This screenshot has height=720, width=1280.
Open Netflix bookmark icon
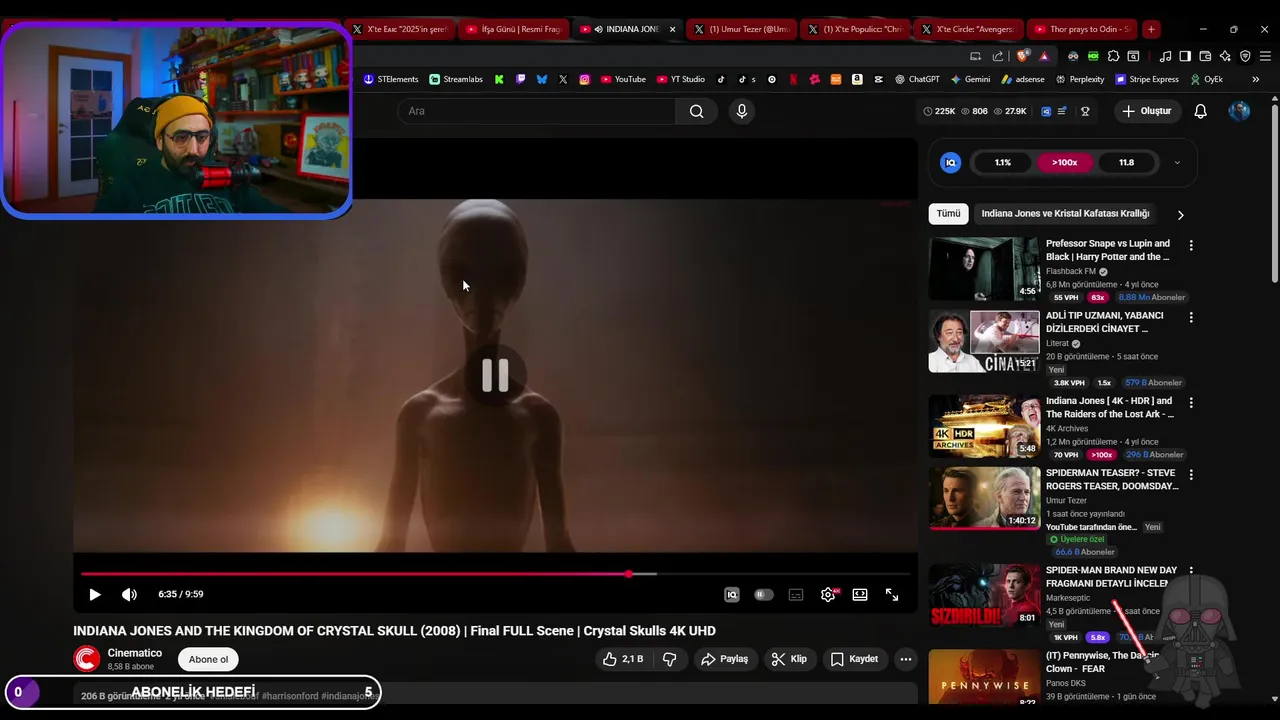(x=793, y=79)
